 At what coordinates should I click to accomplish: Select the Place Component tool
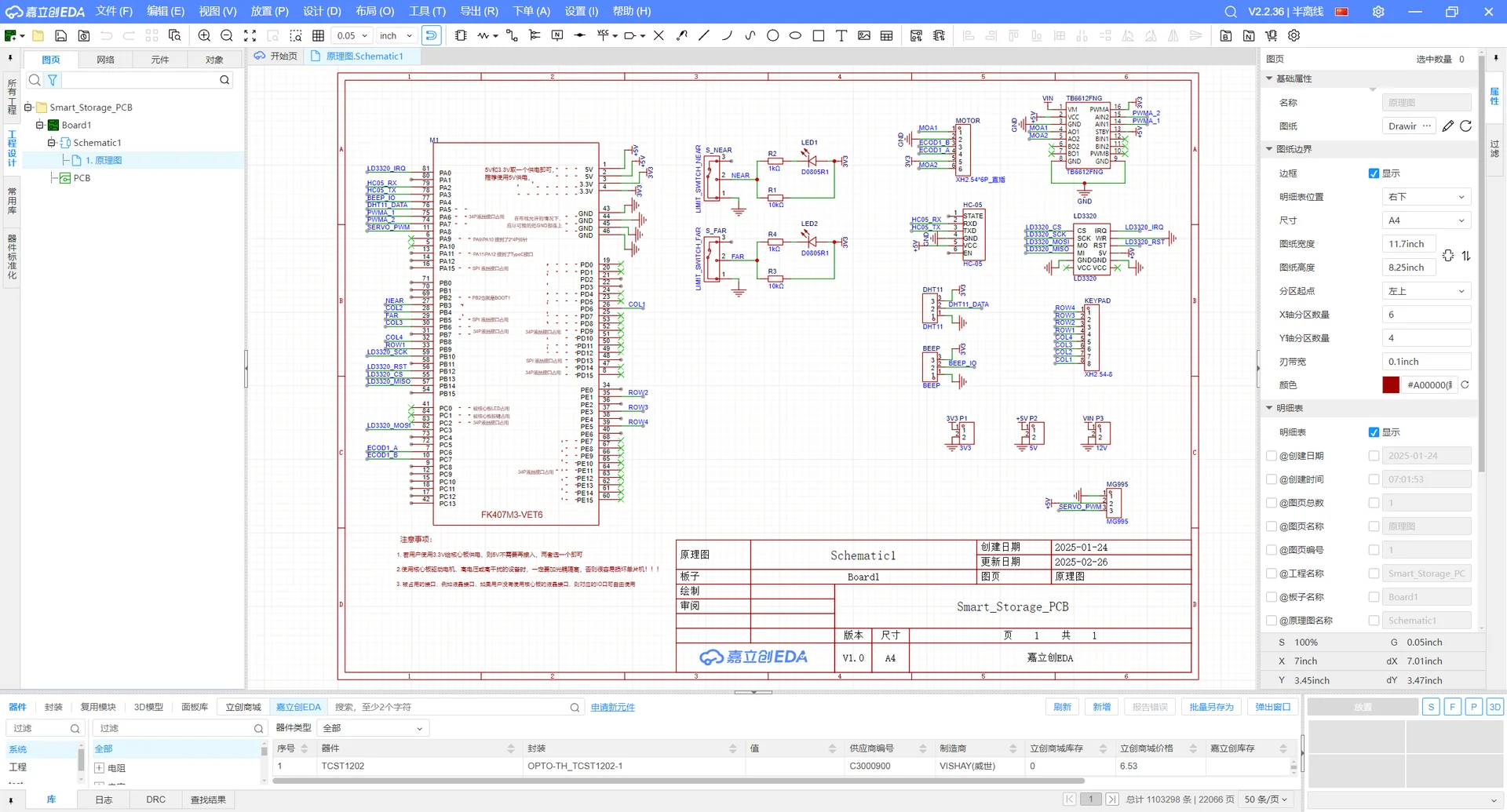[461, 35]
